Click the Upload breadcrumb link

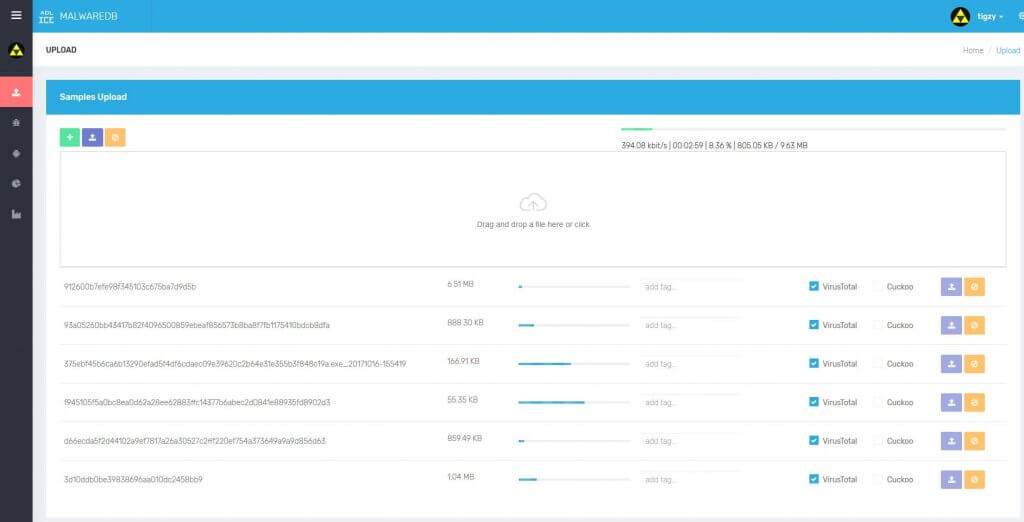click(x=1008, y=50)
